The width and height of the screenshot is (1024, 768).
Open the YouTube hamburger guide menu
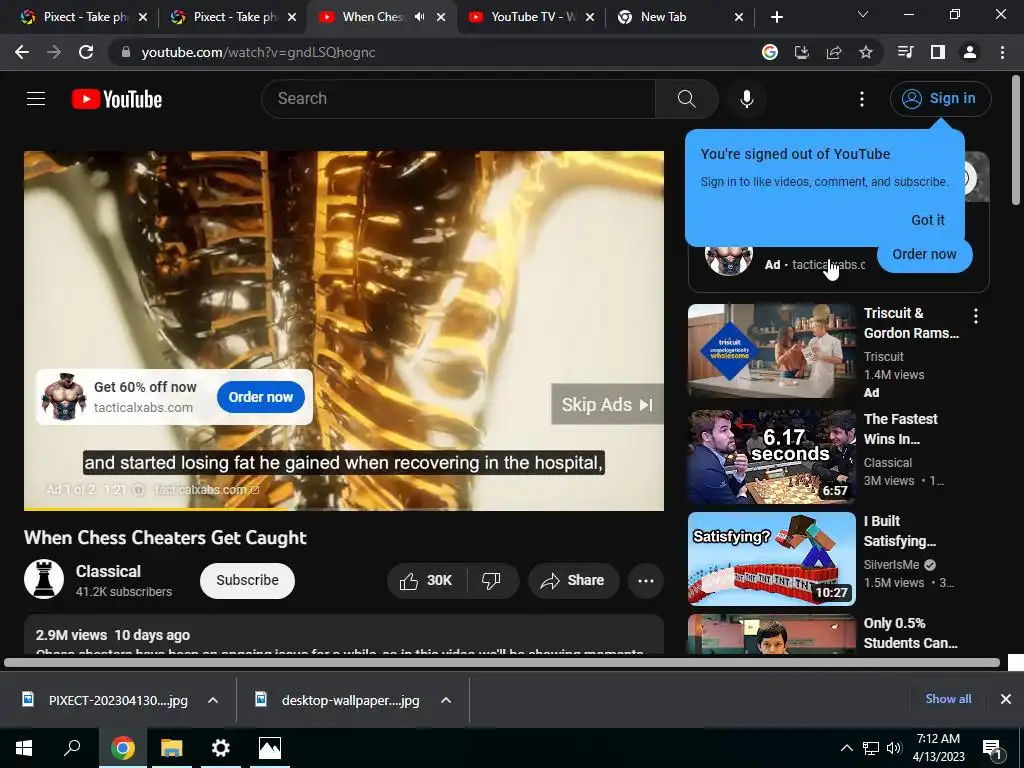pos(36,99)
